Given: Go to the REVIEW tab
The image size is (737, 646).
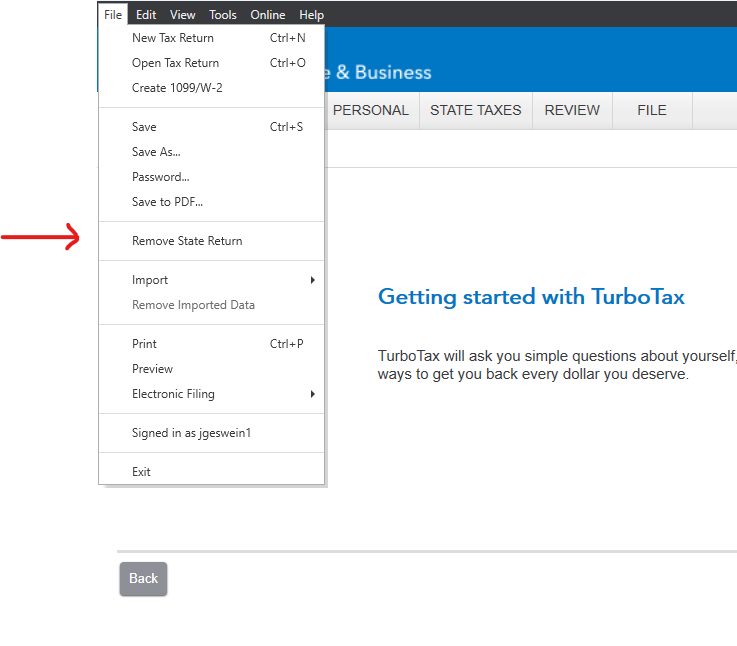Looking at the screenshot, I should (x=572, y=110).
